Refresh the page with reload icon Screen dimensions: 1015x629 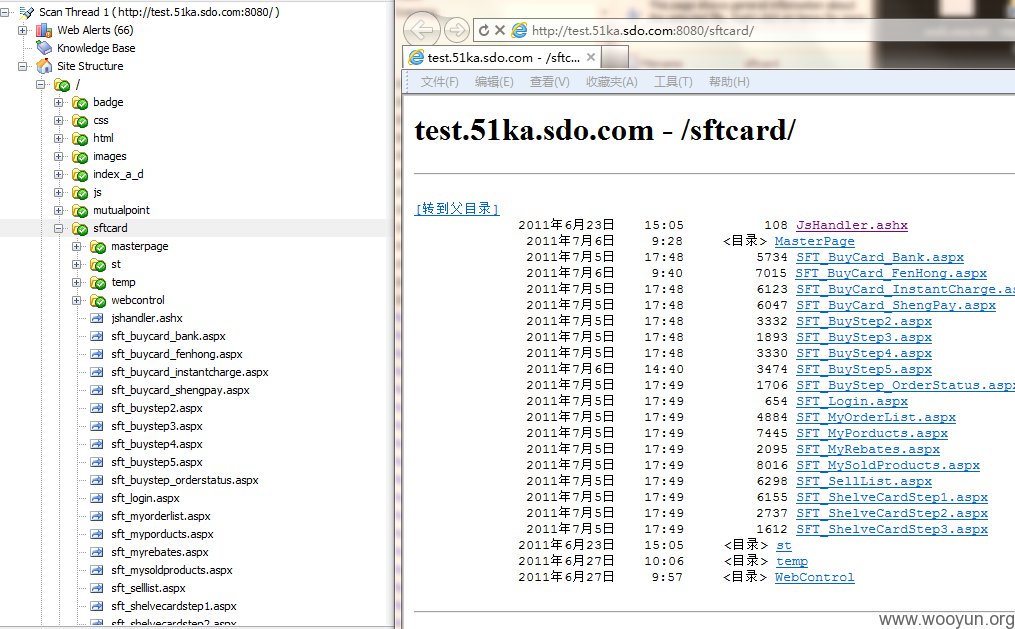[x=484, y=30]
